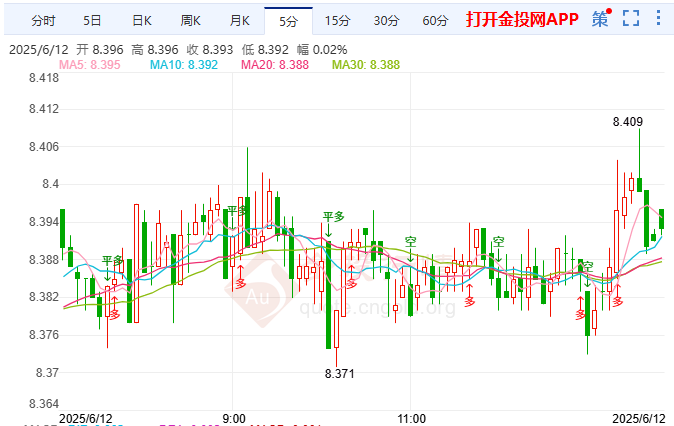Click the 8.388 price axis label

[x=44, y=260]
